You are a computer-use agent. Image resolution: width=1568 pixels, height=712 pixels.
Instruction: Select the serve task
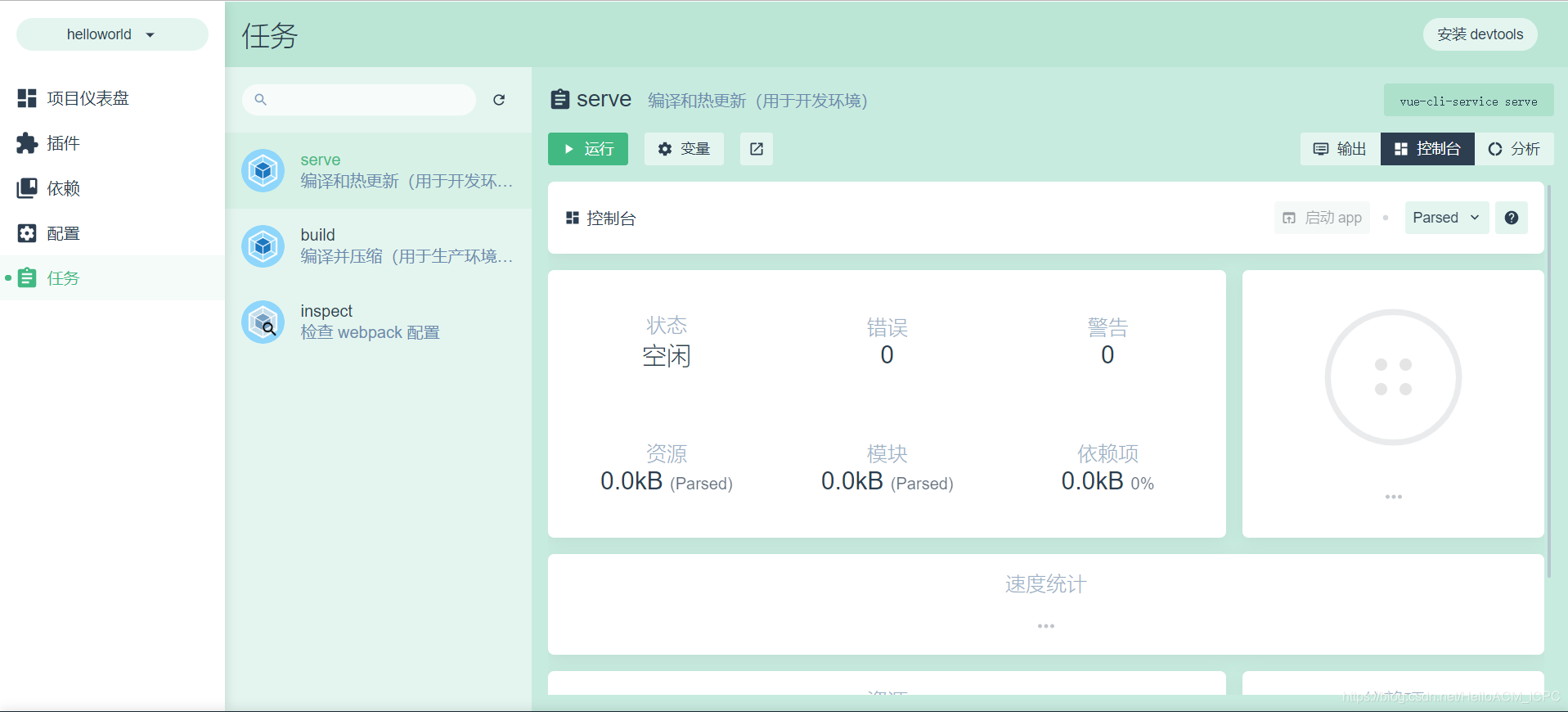pos(378,171)
